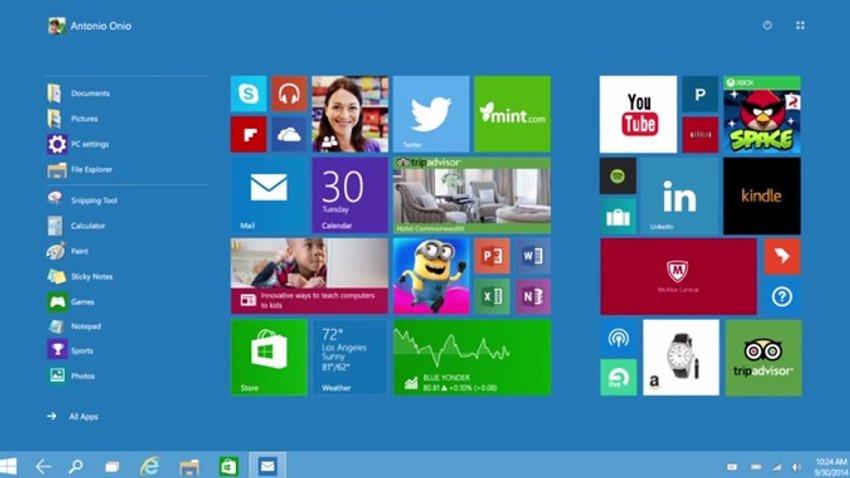Click the four-square grid icon at top right
Image resolution: width=850 pixels, height=478 pixels.
(800, 25)
